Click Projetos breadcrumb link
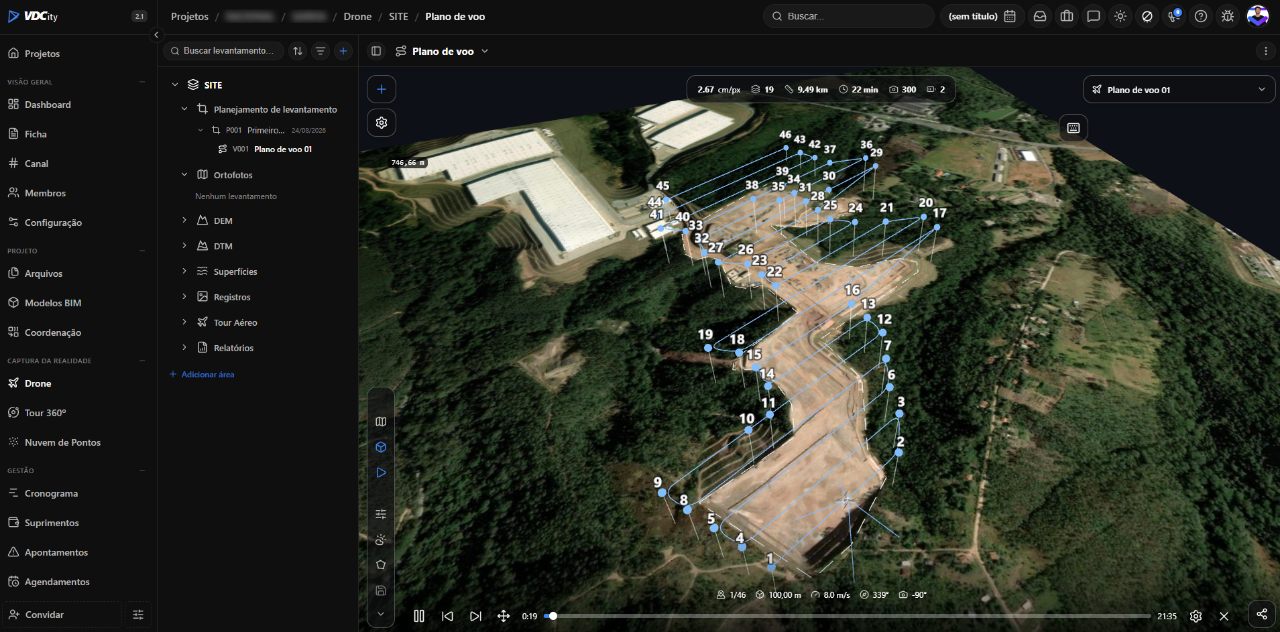Viewport: 1280px width, 632px height. 189,16
